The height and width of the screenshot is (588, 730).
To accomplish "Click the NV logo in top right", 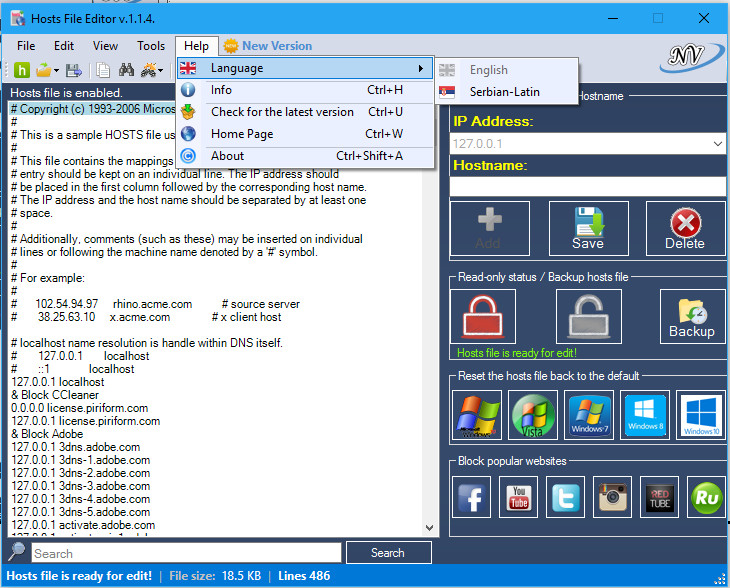I will (692, 57).
